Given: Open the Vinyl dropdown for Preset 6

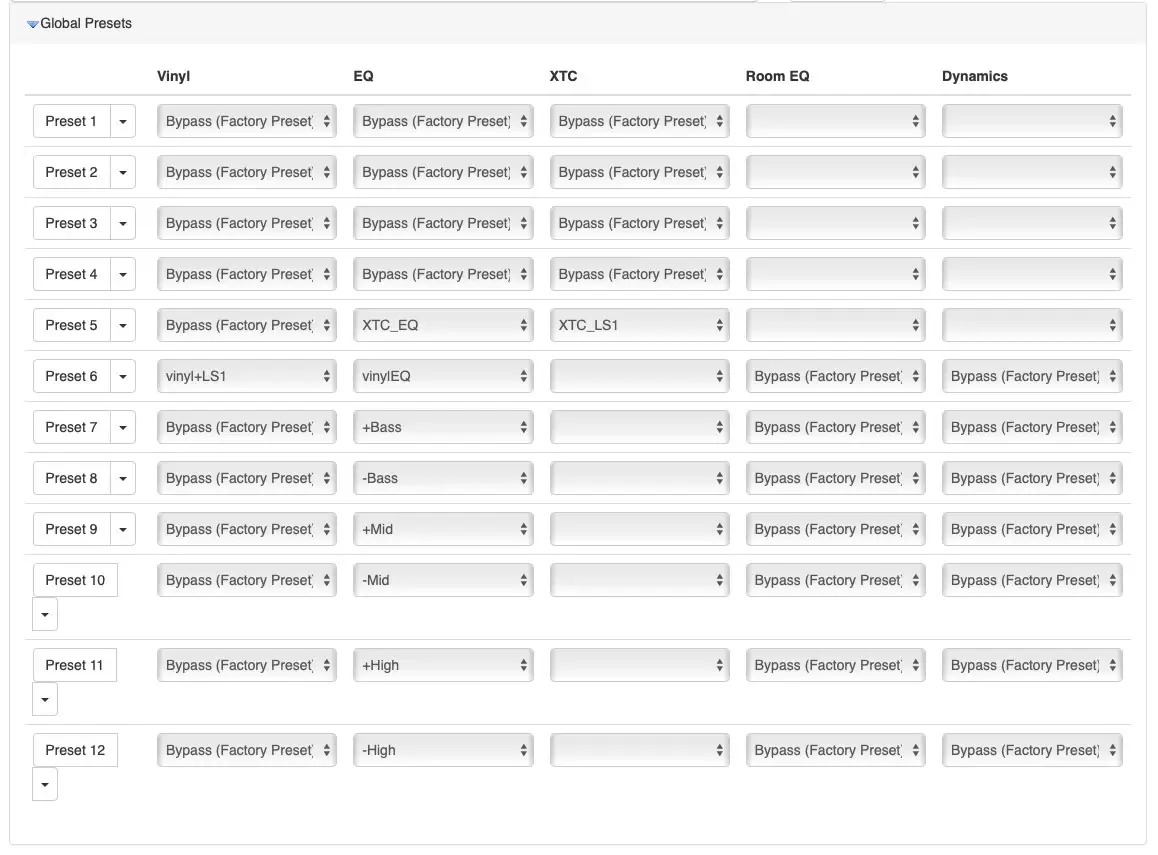Looking at the screenshot, I should click(x=246, y=376).
